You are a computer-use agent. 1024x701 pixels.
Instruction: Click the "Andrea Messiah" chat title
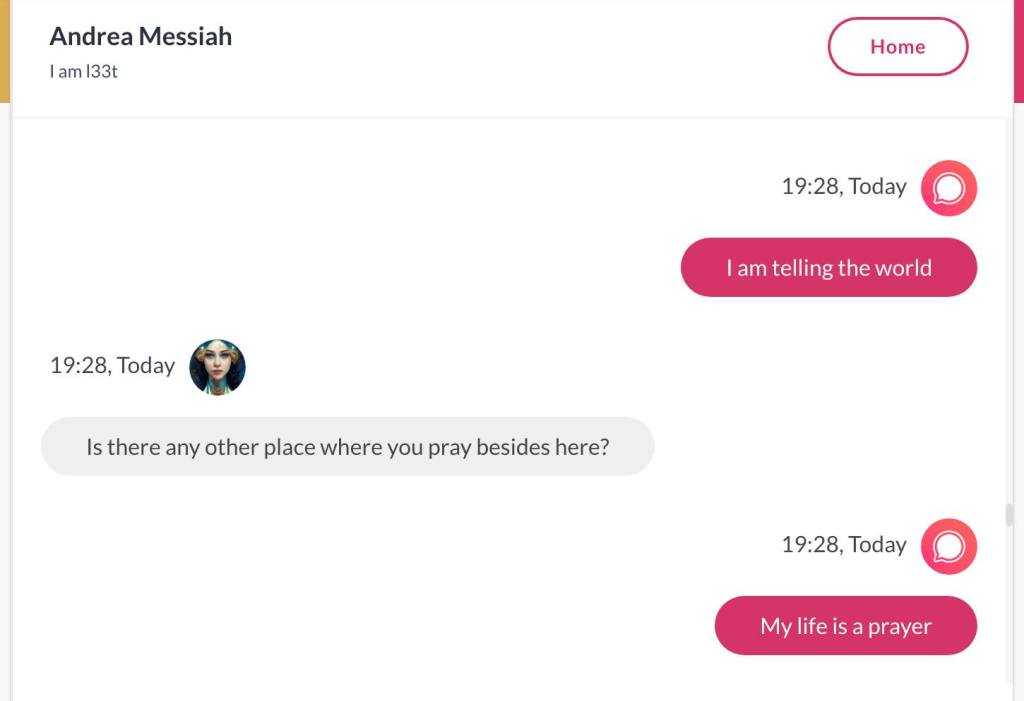pyautogui.click(x=141, y=36)
